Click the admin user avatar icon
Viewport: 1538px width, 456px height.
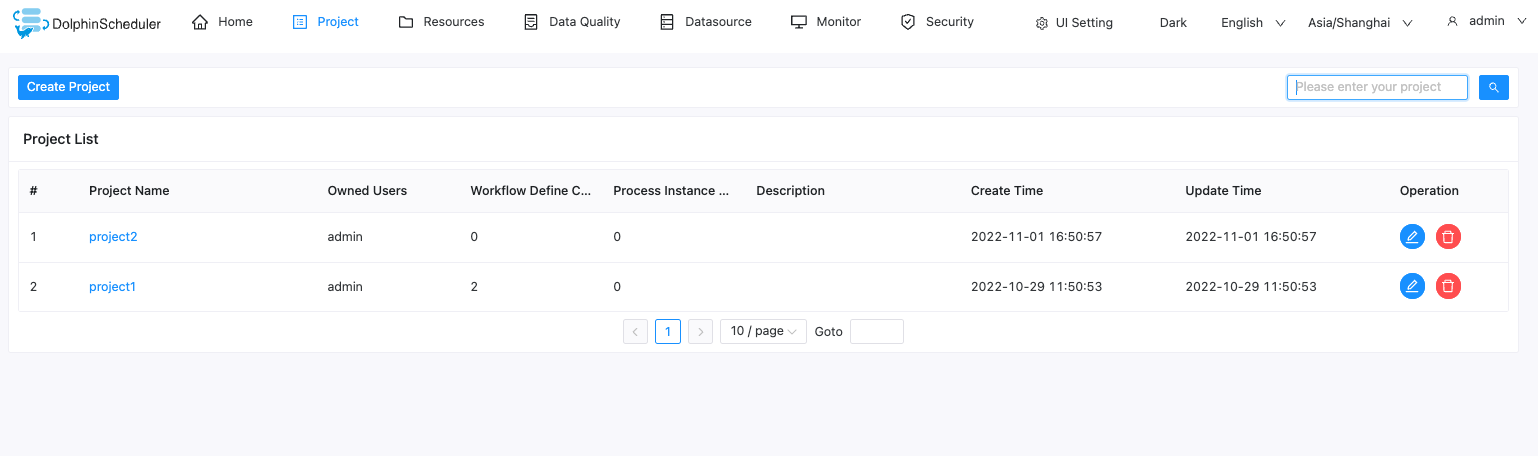1453,21
